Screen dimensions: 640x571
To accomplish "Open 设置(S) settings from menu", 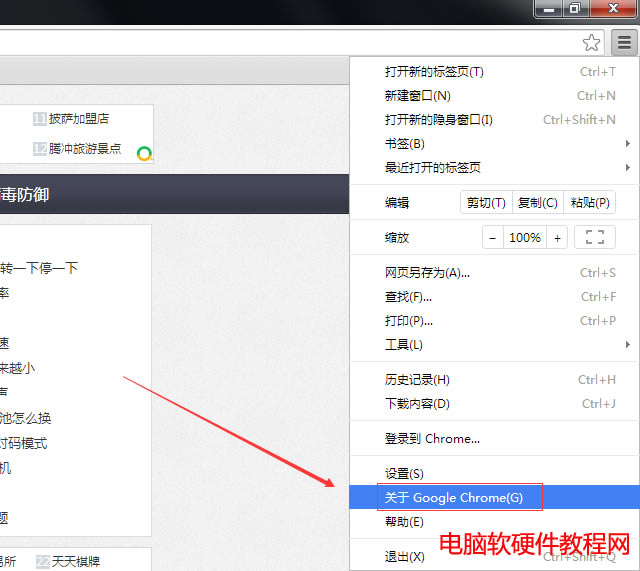I will 404,474.
